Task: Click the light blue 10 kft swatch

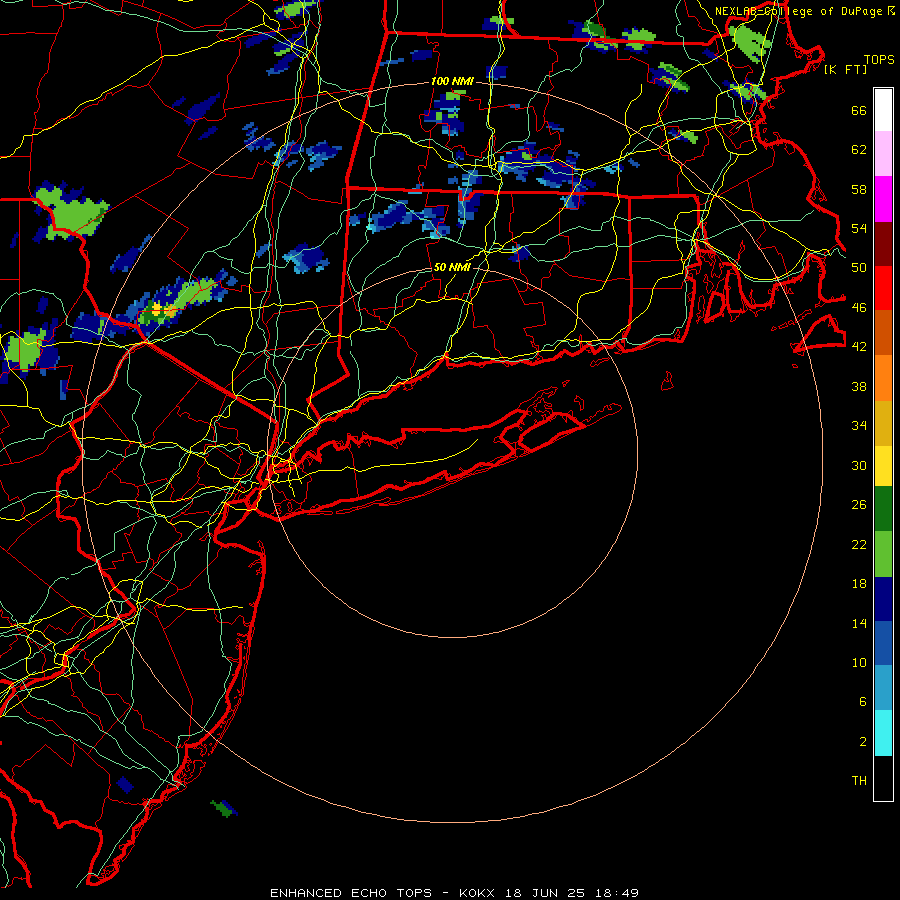Action: point(883,688)
